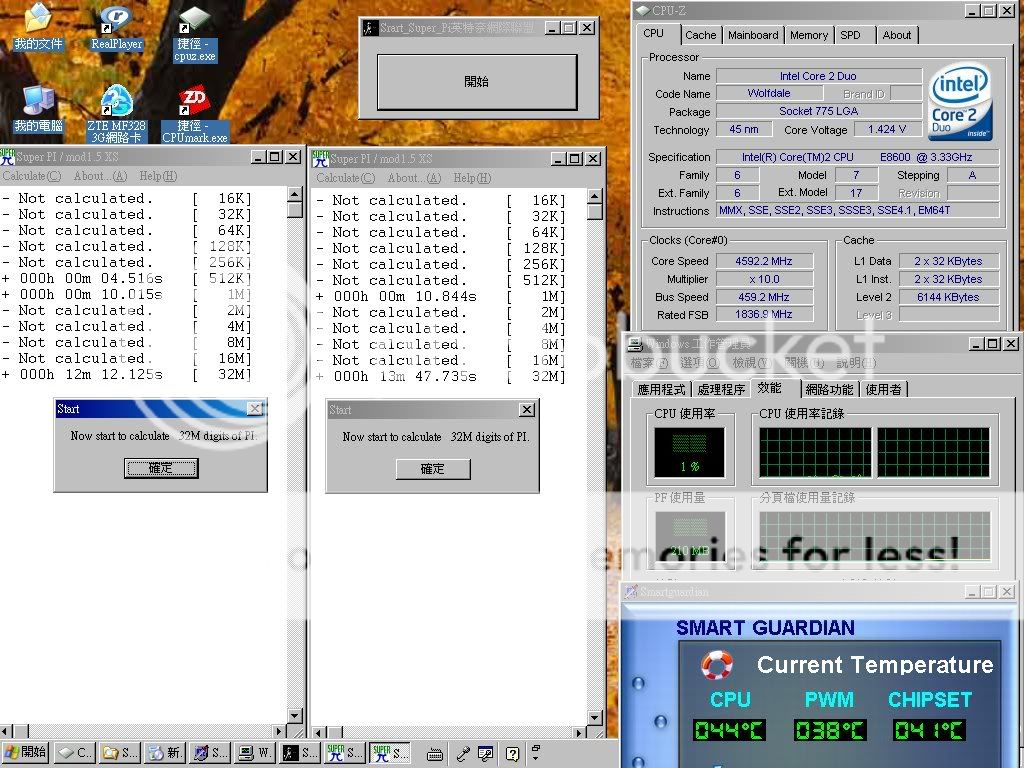Switch to the Memory tab in CPU-Z
Image resolution: width=1024 pixels, height=768 pixels.
coord(808,35)
